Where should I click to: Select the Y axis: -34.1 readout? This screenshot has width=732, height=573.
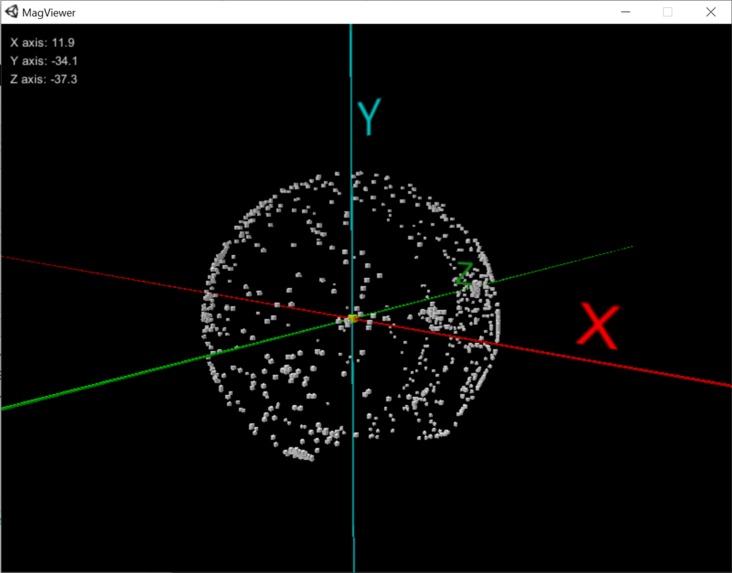click(44, 61)
